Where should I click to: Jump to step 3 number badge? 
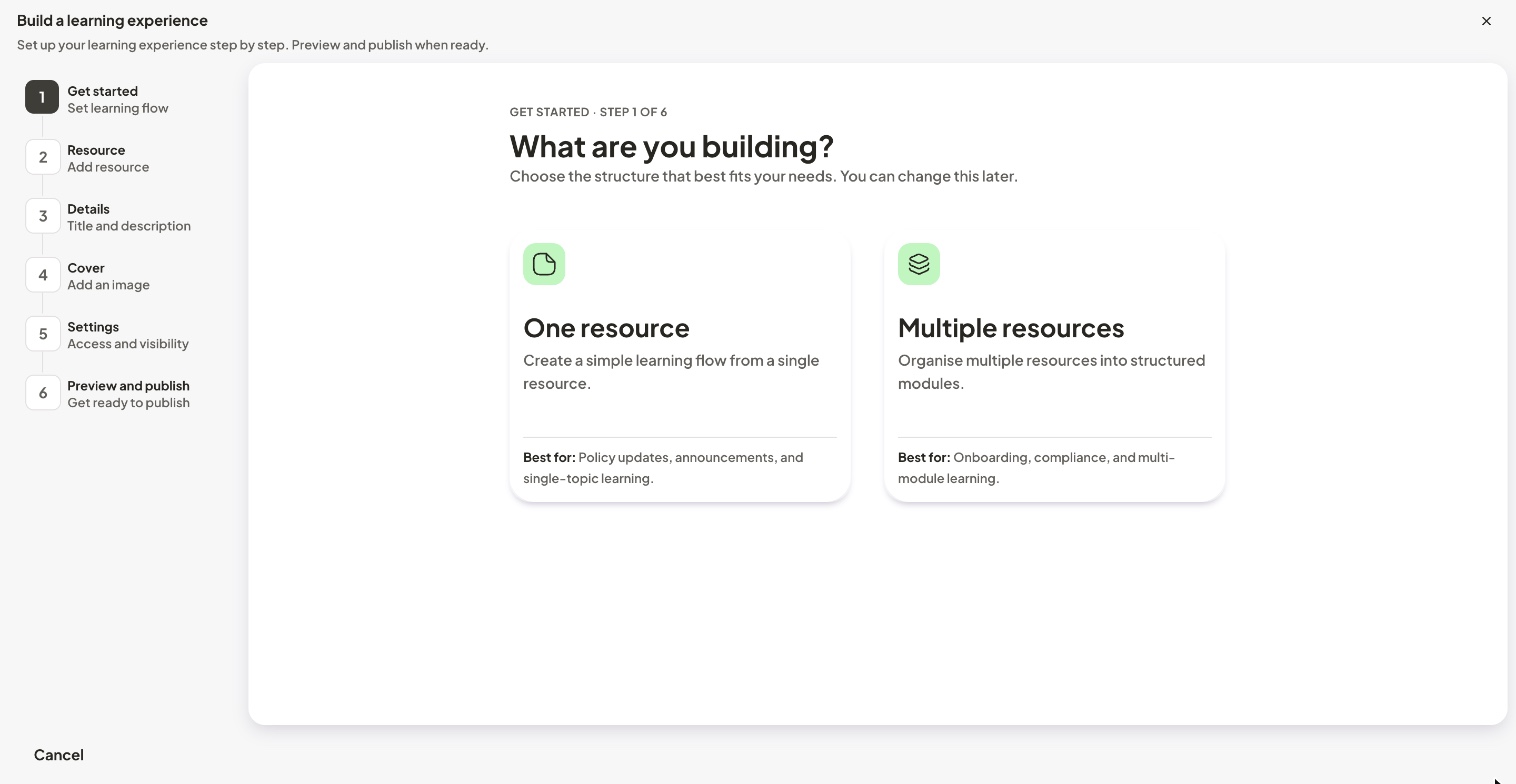43,216
